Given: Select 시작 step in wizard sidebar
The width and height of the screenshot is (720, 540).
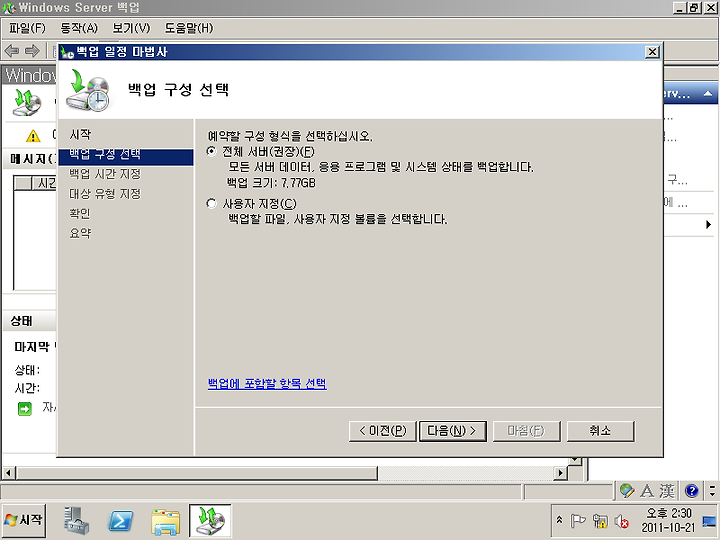Looking at the screenshot, I should (80, 134).
